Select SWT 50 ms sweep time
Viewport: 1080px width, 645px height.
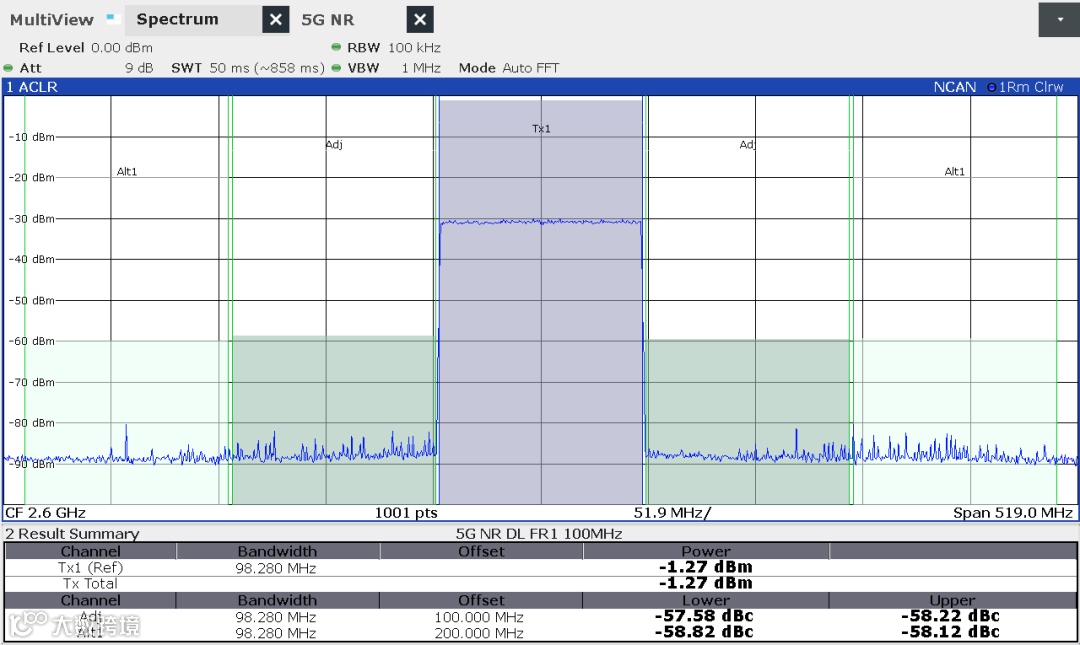(x=247, y=68)
